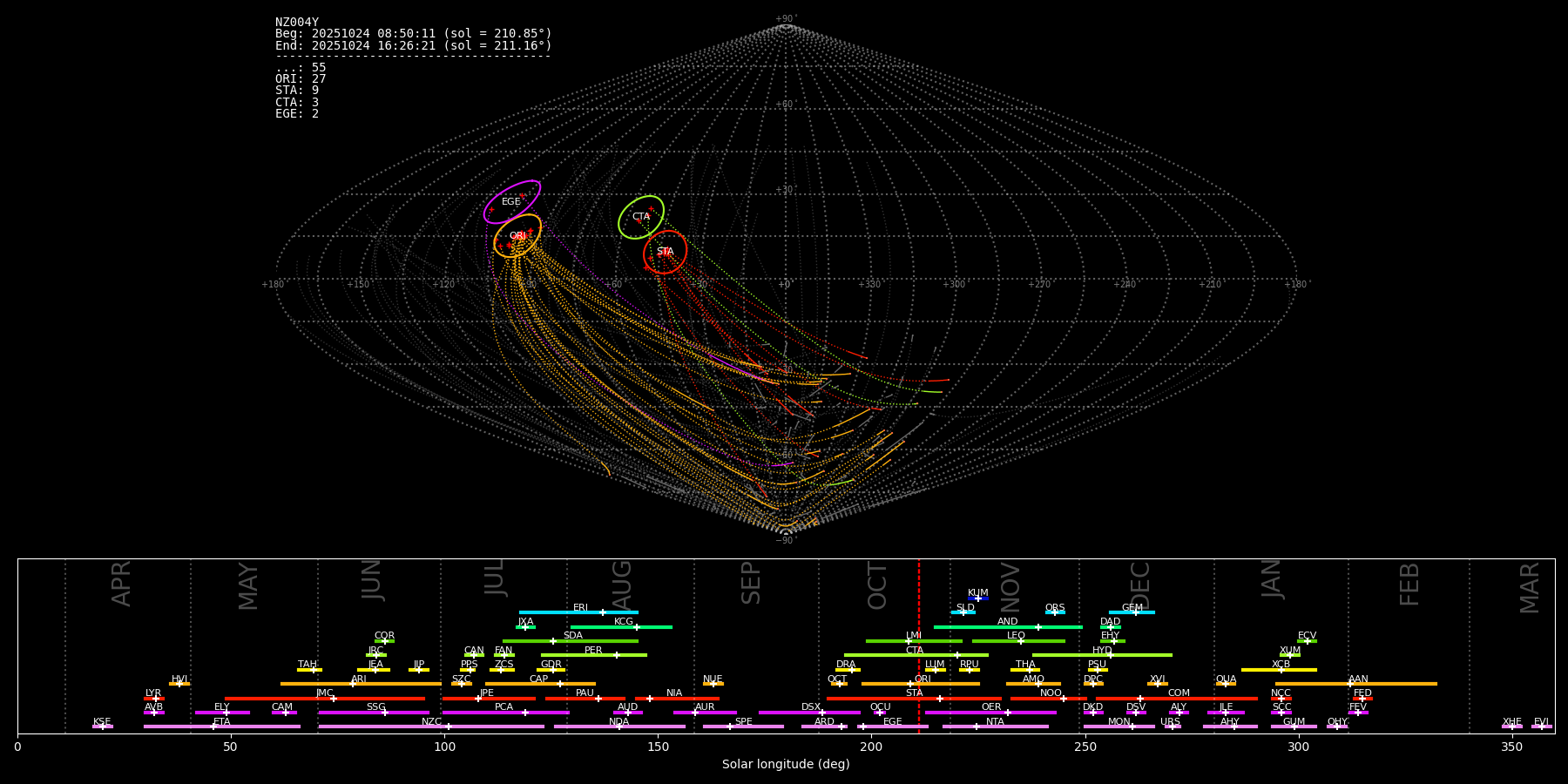This screenshot has width=1568, height=784.
Task: Select the yellow XCB shower bar in timeline
Action: [1279, 670]
